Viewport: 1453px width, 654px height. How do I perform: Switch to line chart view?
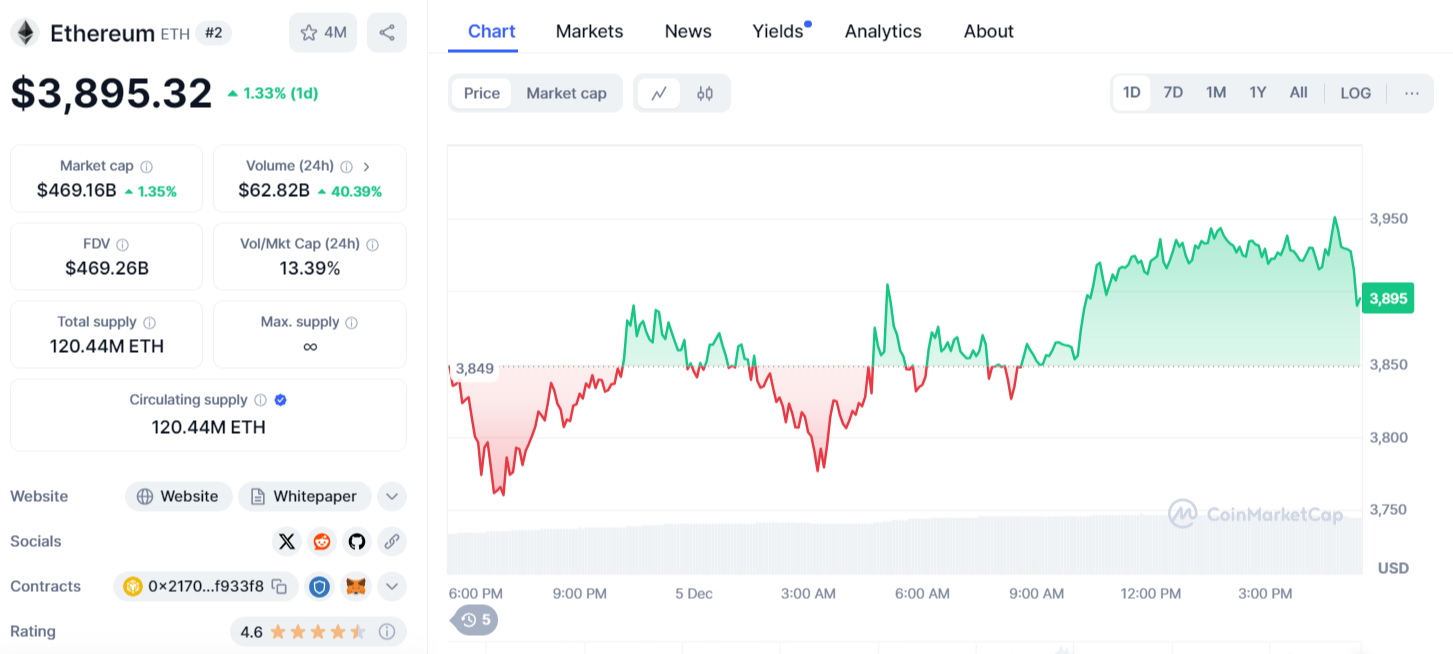tap(659, 94)
